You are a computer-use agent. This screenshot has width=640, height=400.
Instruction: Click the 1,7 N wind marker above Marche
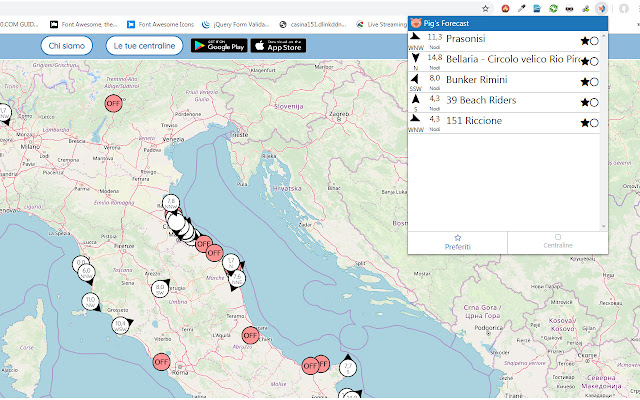231,263
